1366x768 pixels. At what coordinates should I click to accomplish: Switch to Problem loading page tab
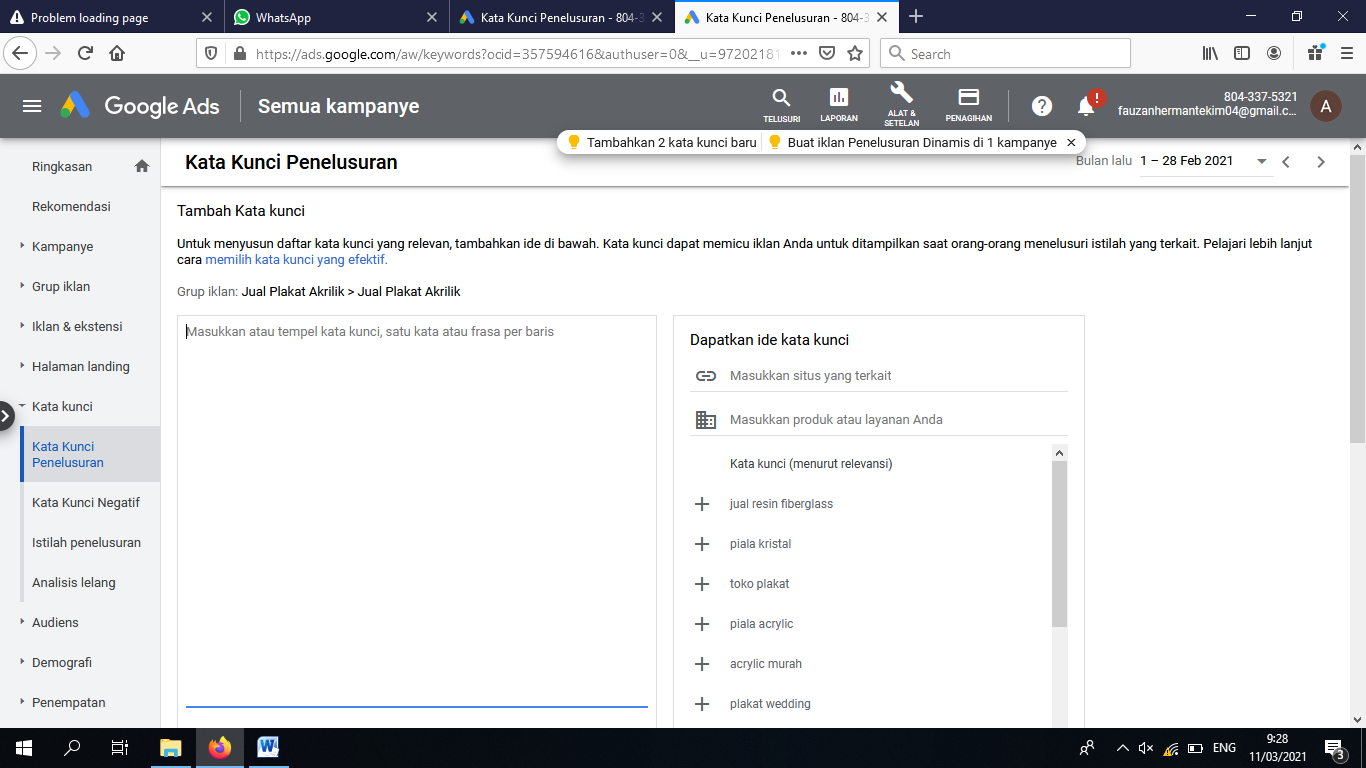[x=110, y=17]
